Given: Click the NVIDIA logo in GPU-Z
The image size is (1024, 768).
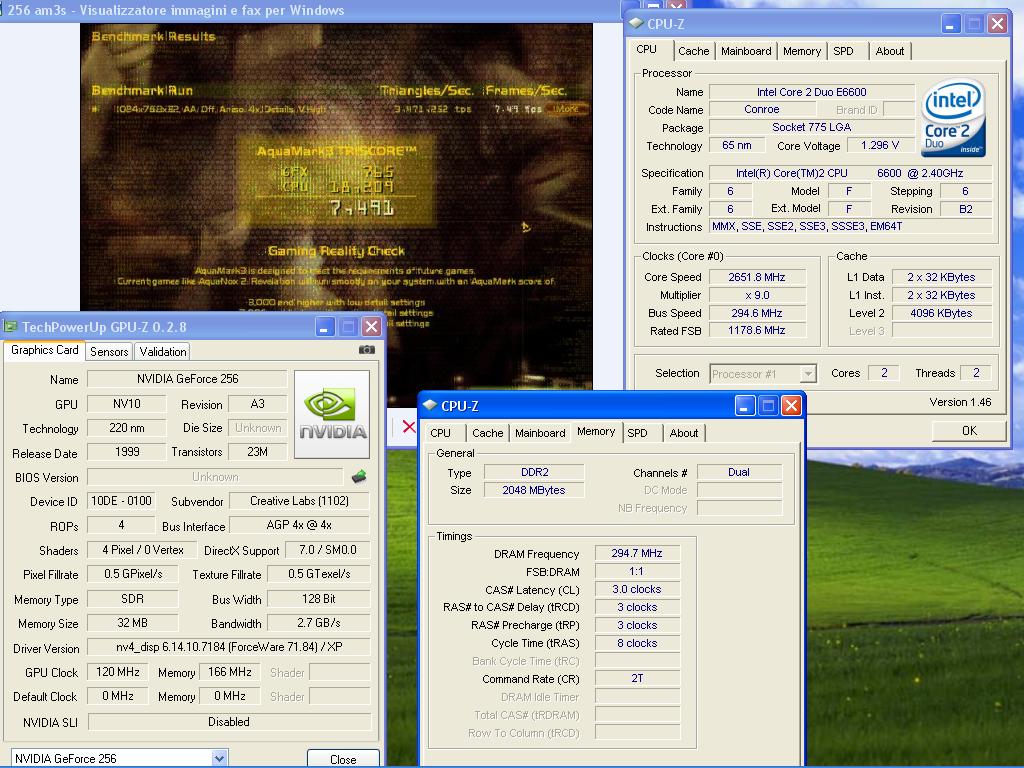Looking at the screenshot, I should pyautogui.click(x=332, y=414).
